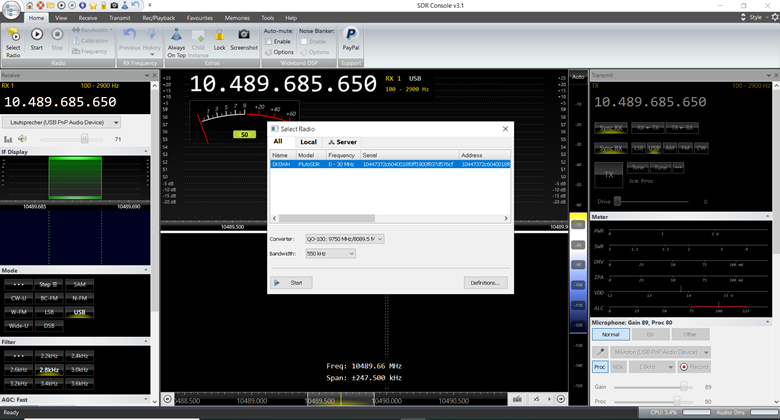This screenshot has height=420, width=780.
Task: Click the padlock icon in quick access toolbar
Action: [103, 5]
